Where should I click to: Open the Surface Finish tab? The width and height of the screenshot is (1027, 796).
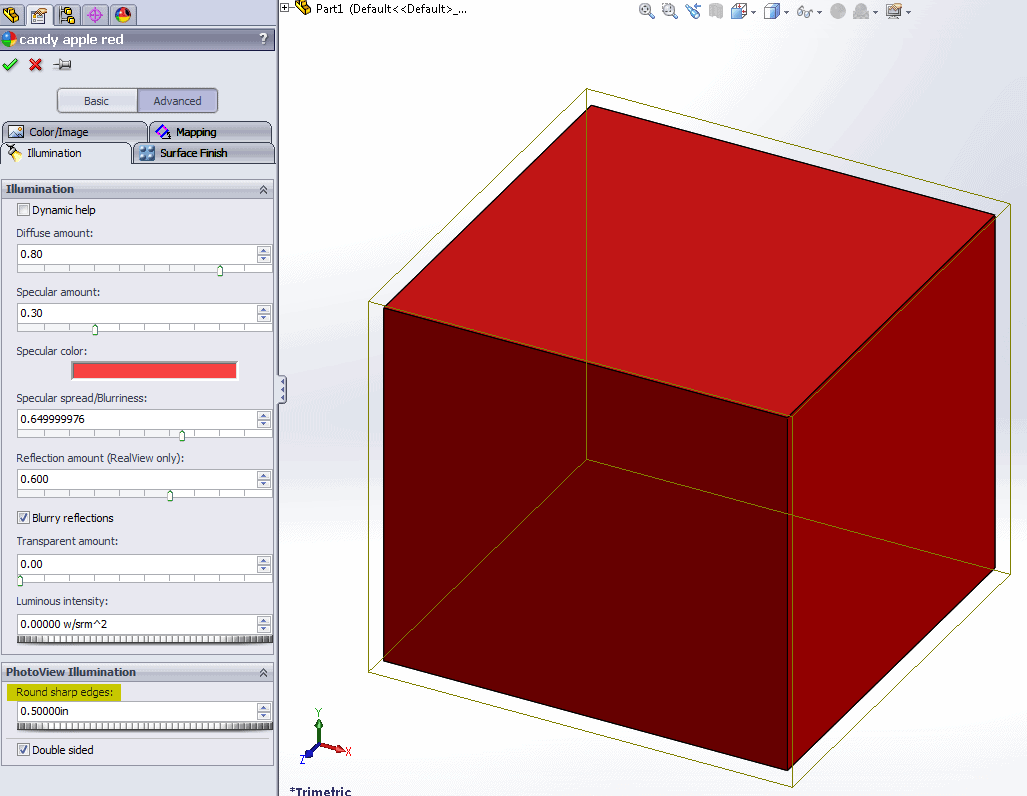pyautogui.click(x=204, y=153)
